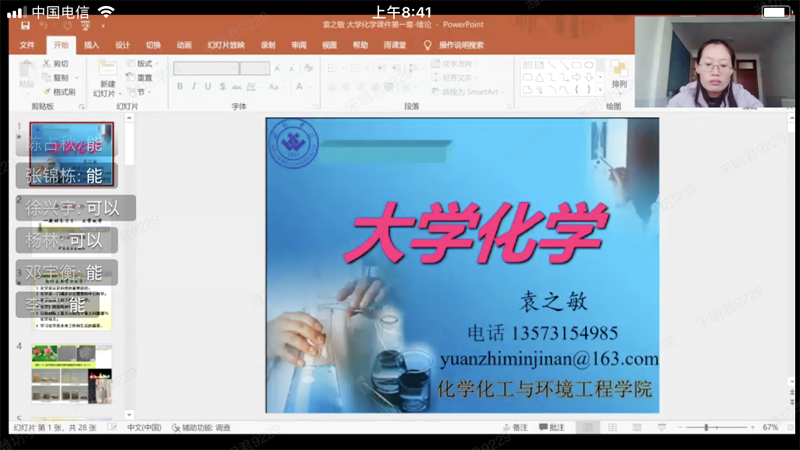The height and width of the screenshot is (450, 800).
Task: Open the Comments (批注) pane
Action: [x=550, y=428]
